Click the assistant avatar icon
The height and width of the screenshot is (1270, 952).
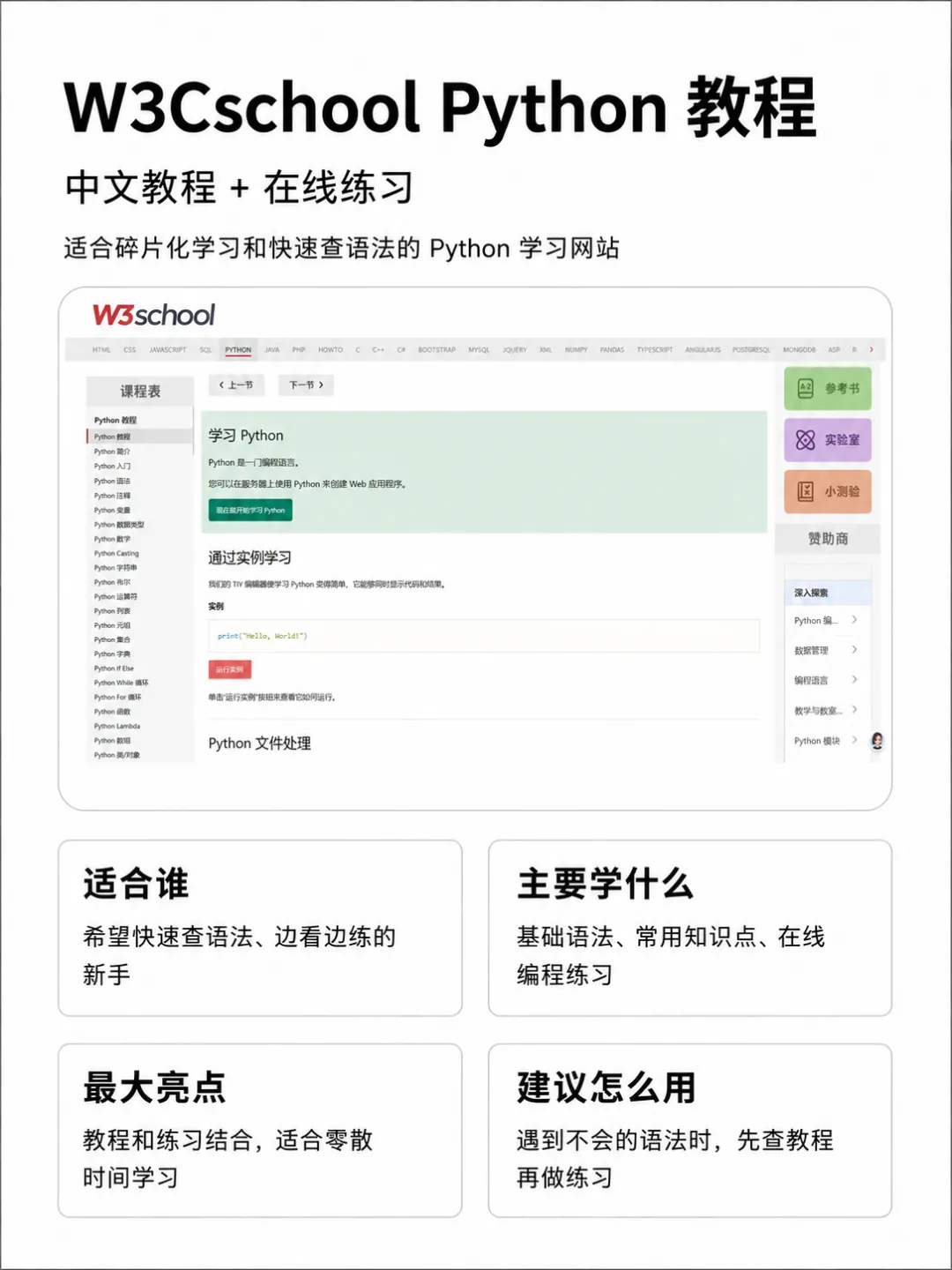click(x=877, y=741)
